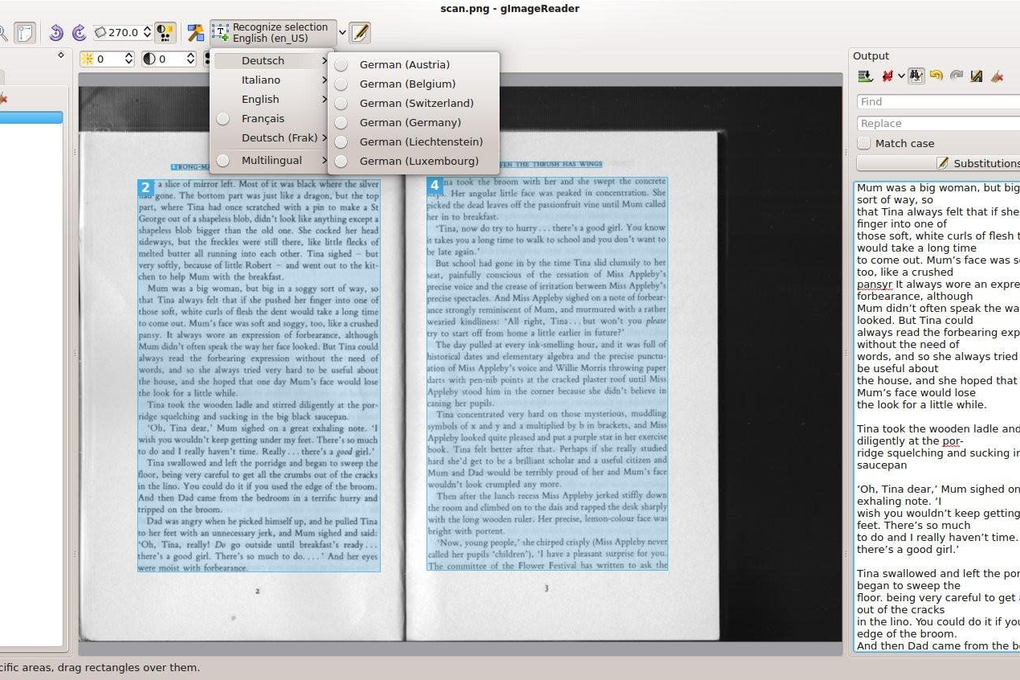Open strip line breaks options arrow
1020x680 pixels.
tap(901, 76)
